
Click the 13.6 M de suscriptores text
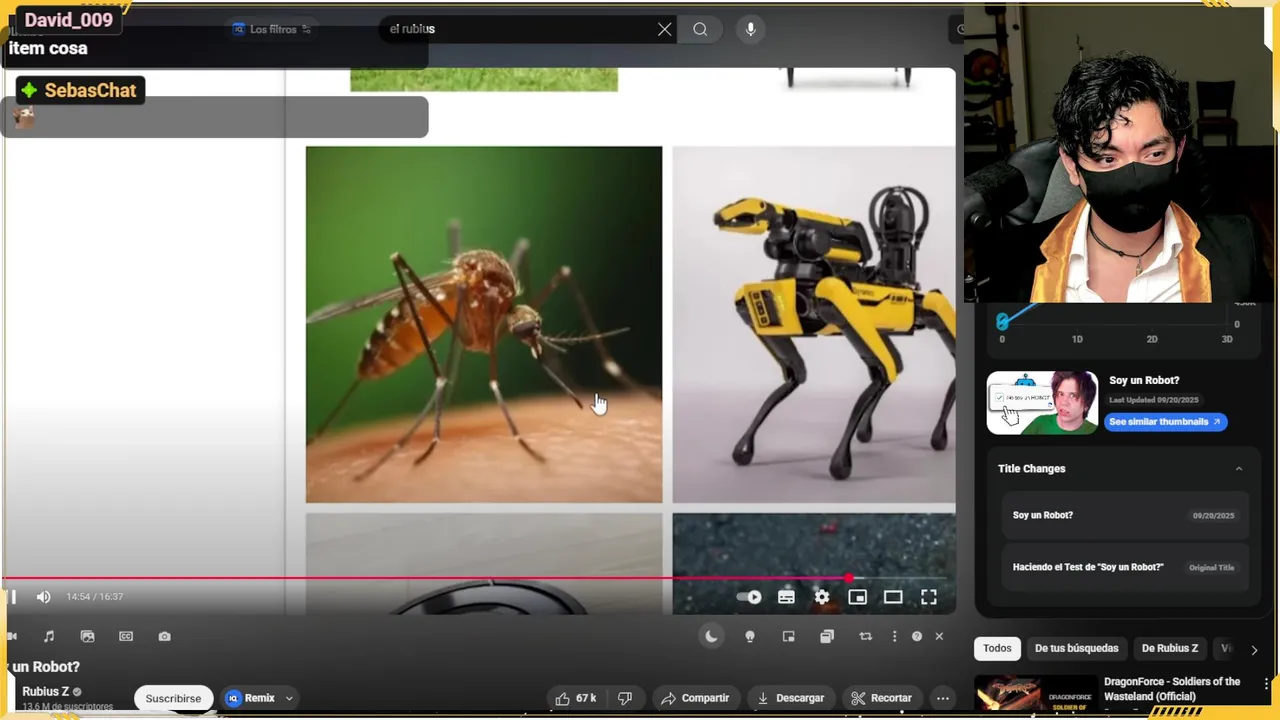pyautogui.click(x=68, y=707)
